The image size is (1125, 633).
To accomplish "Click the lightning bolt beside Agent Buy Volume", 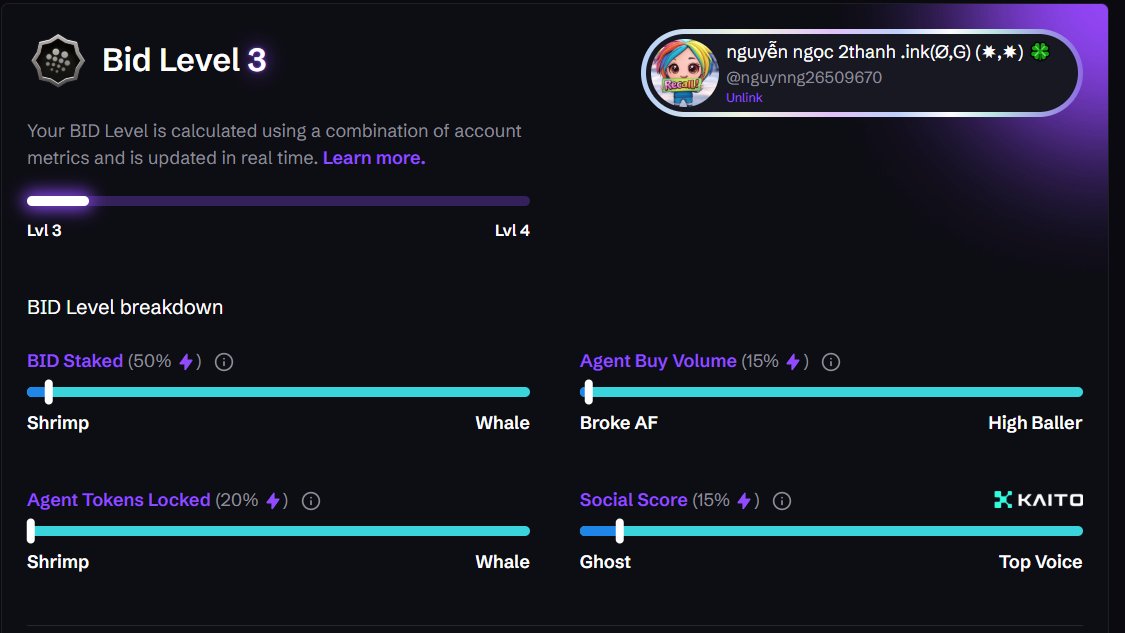I will [793, 362].
